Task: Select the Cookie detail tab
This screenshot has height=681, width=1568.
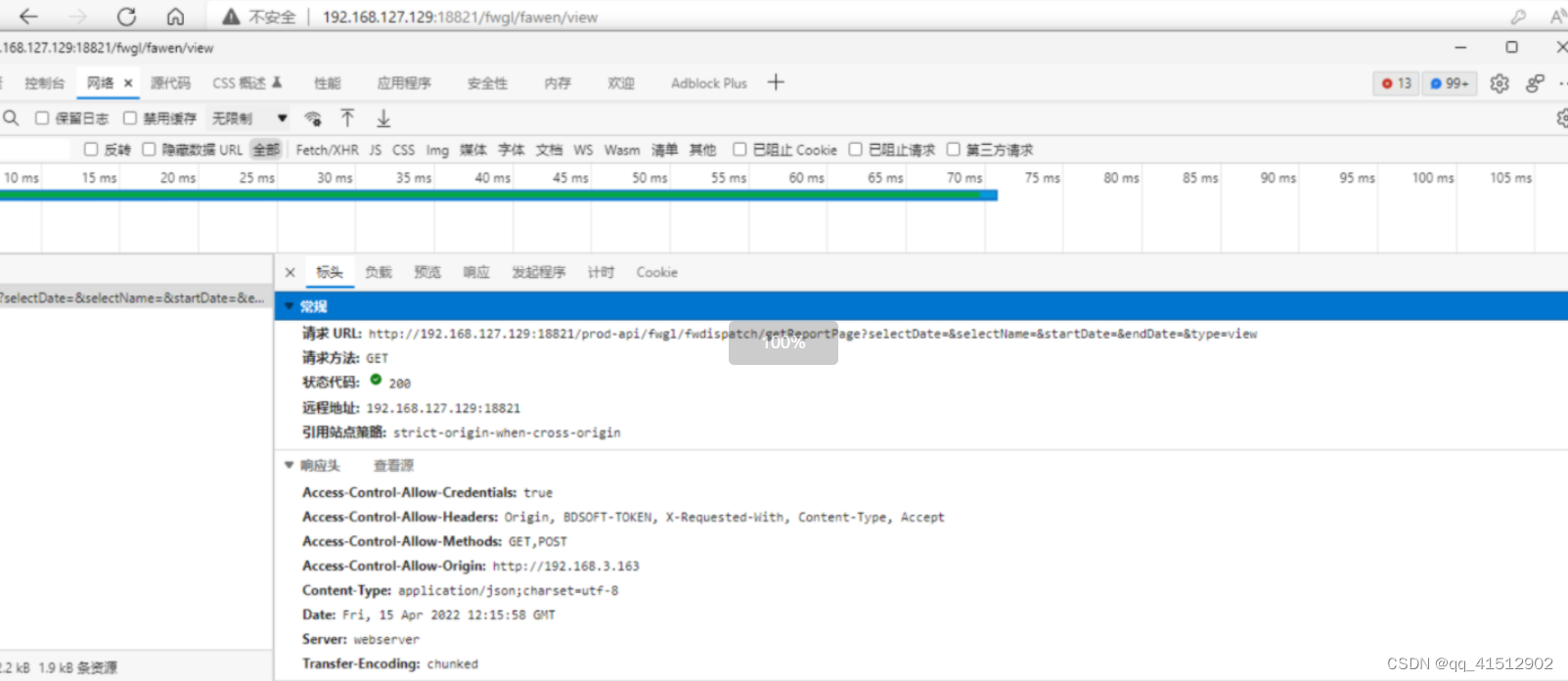Action: point(656,272)
